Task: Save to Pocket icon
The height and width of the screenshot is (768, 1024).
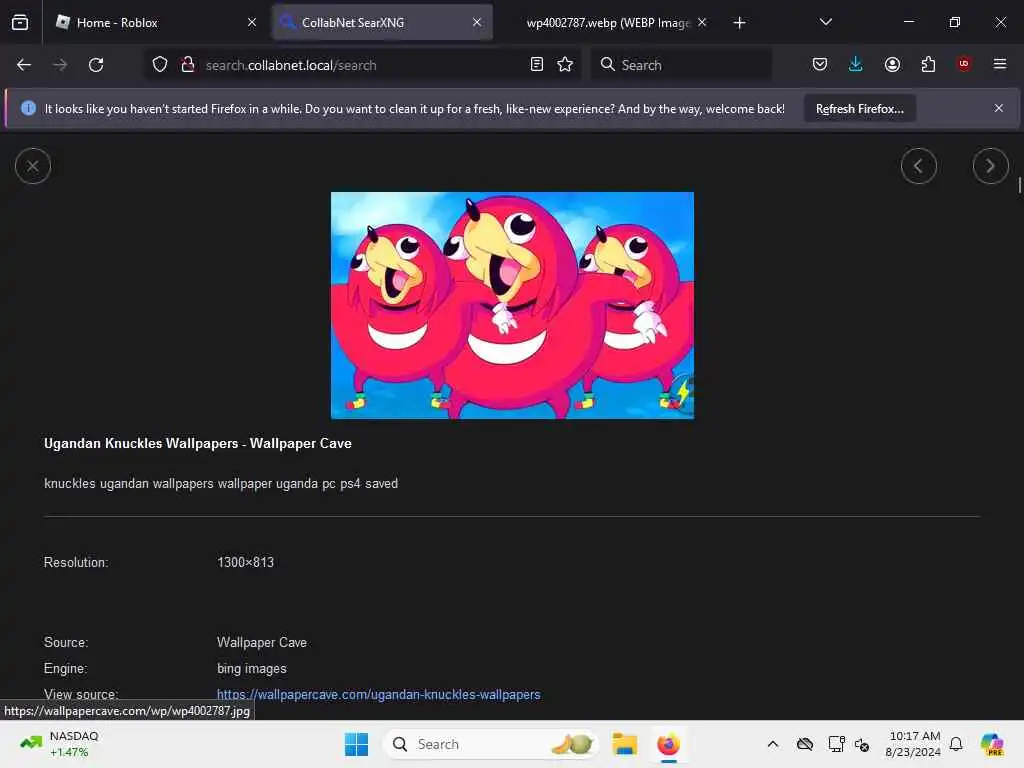Action: pyautogui.click(x=820, y=64)
